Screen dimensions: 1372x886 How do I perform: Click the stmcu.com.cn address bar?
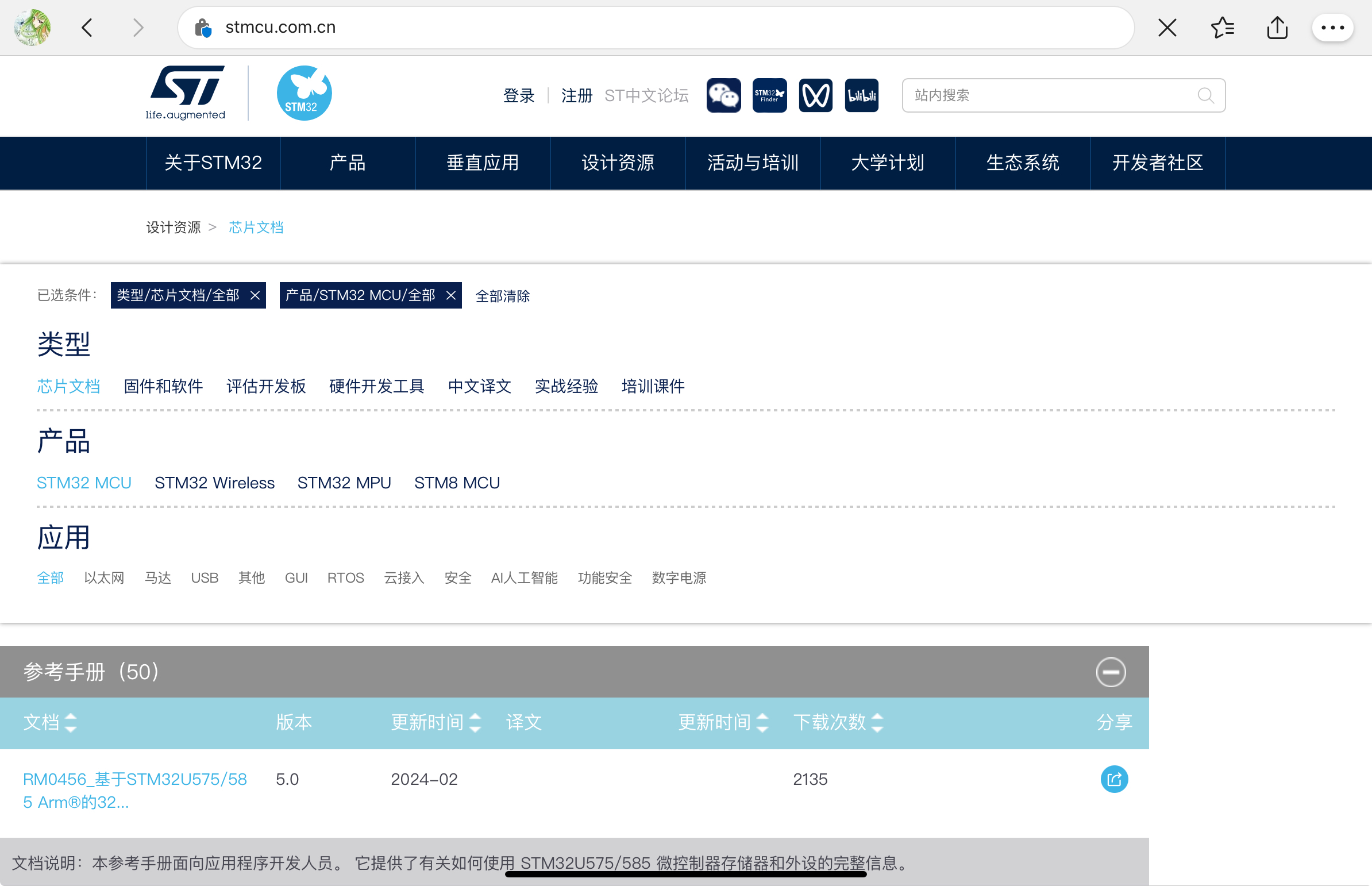[656, 28]
